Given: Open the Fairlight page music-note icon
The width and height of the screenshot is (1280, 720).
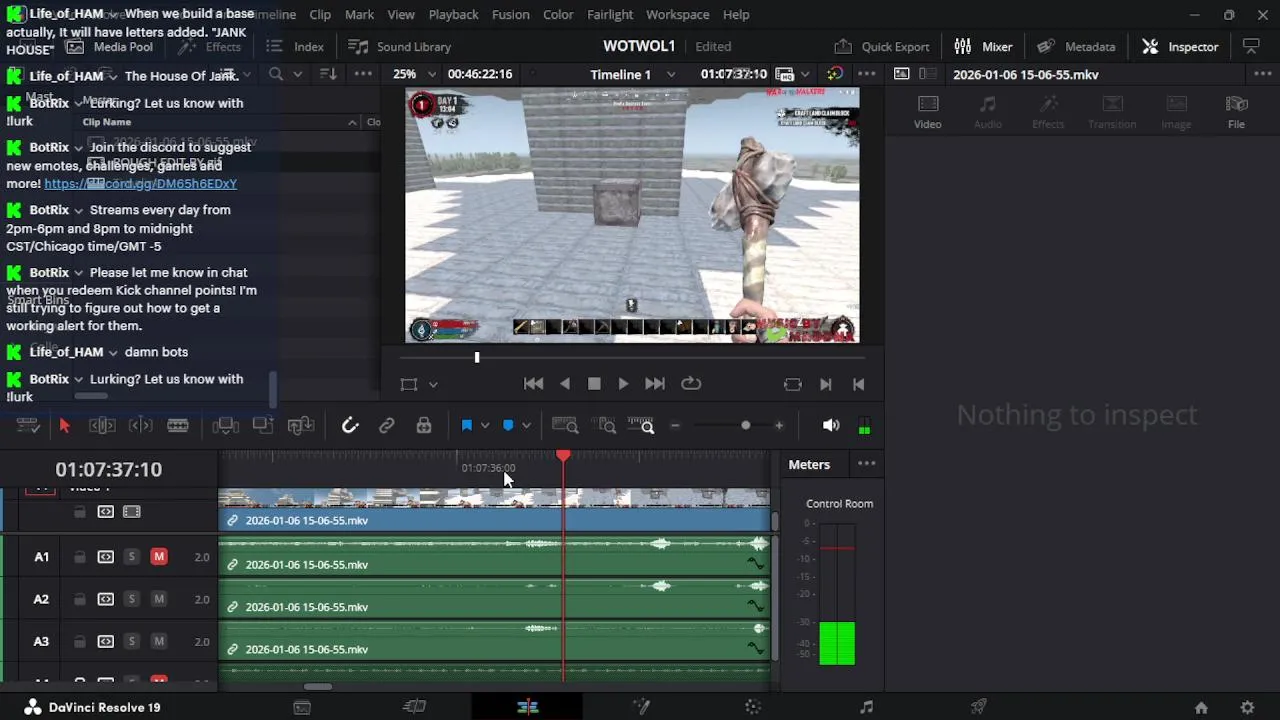Looking at the screenshot, I should (x=866, y=707).
